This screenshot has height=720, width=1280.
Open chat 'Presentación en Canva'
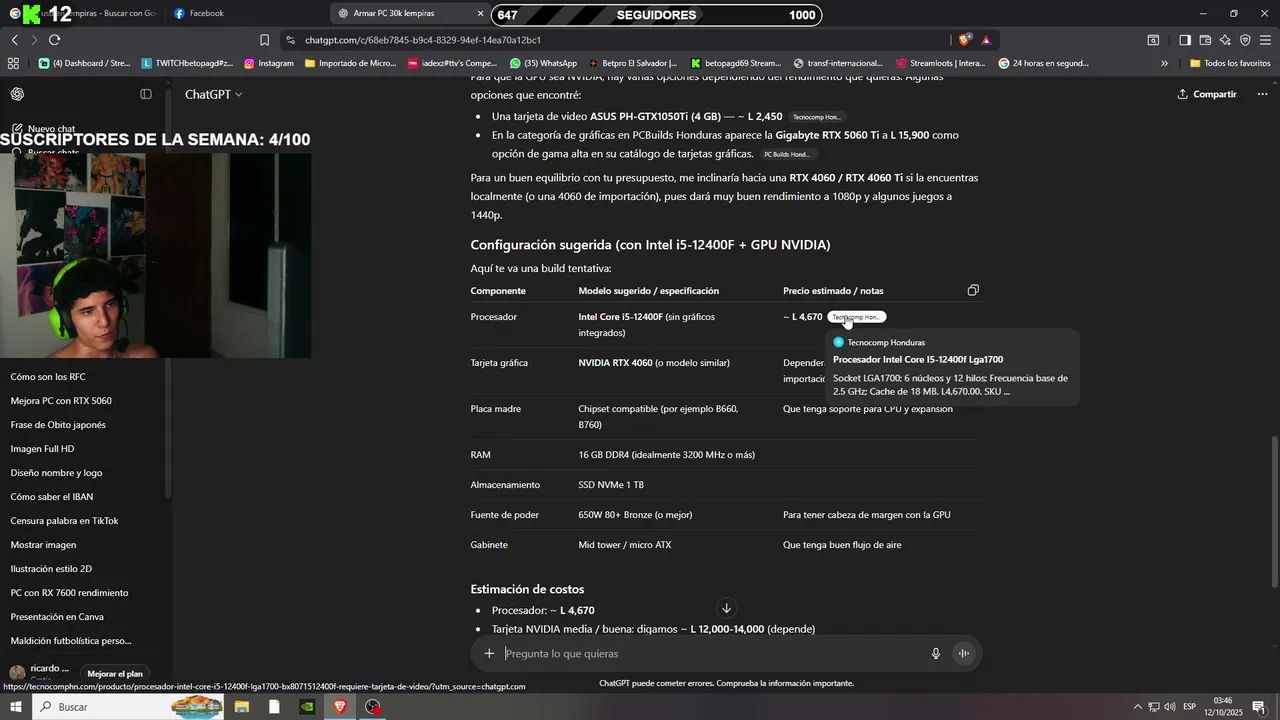pyautogui.click(x=57, y=617)
